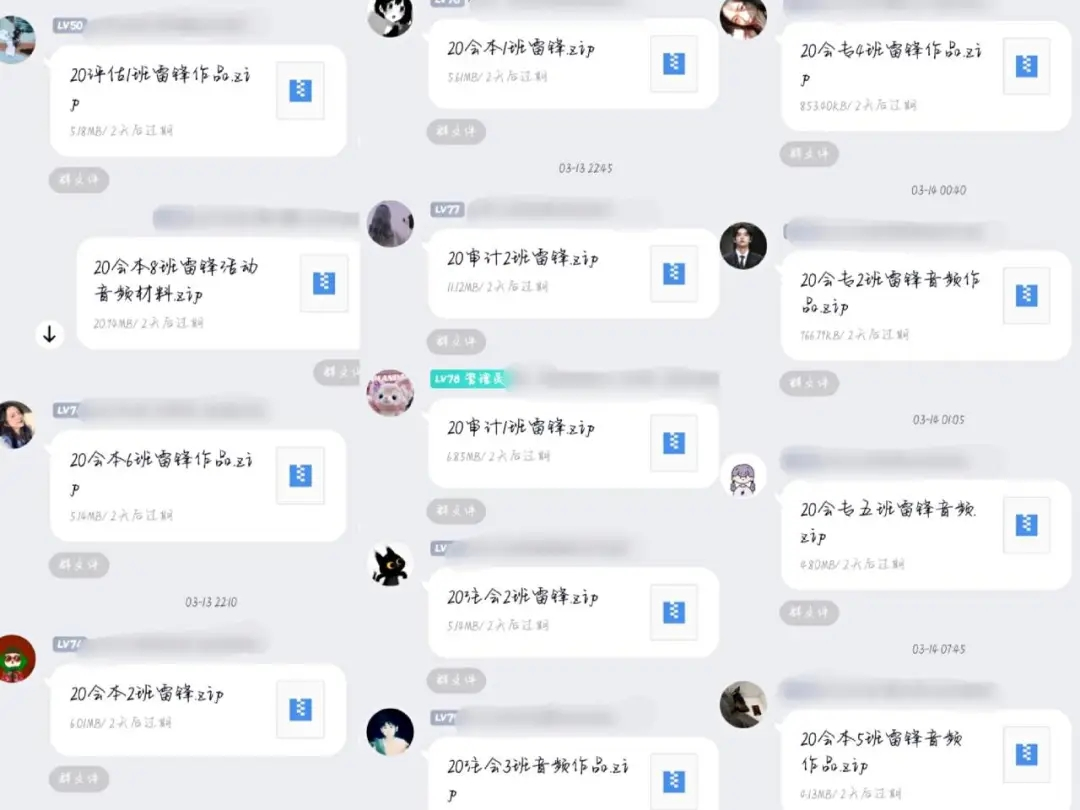This screenshot has width=1080, height=810.
Task: Click the 群文件 tag under 20评估1班 file
Action: tap(79, 180)
